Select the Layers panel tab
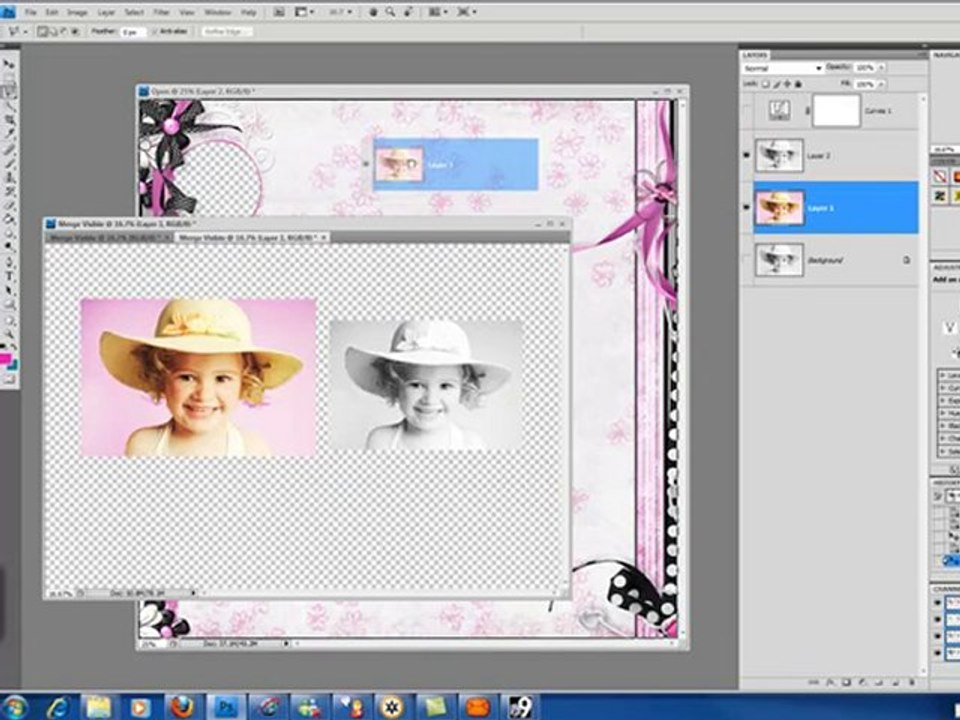960x720 pixels. click(x=755, y=55)
